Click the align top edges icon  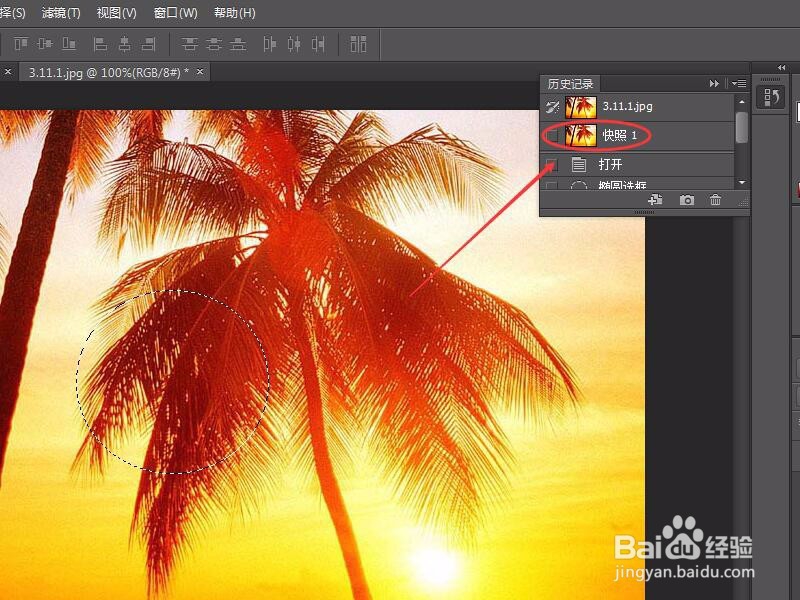pos(20,44)
